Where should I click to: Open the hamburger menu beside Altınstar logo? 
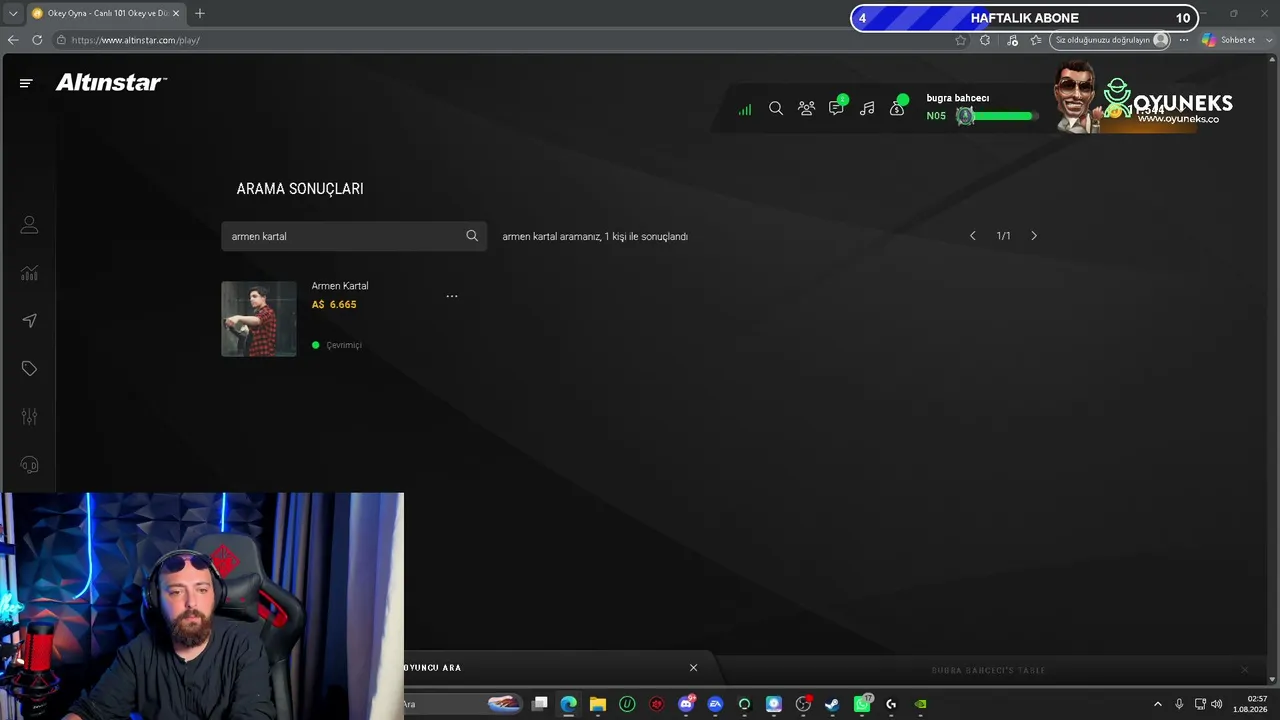(x=26, y=83)
